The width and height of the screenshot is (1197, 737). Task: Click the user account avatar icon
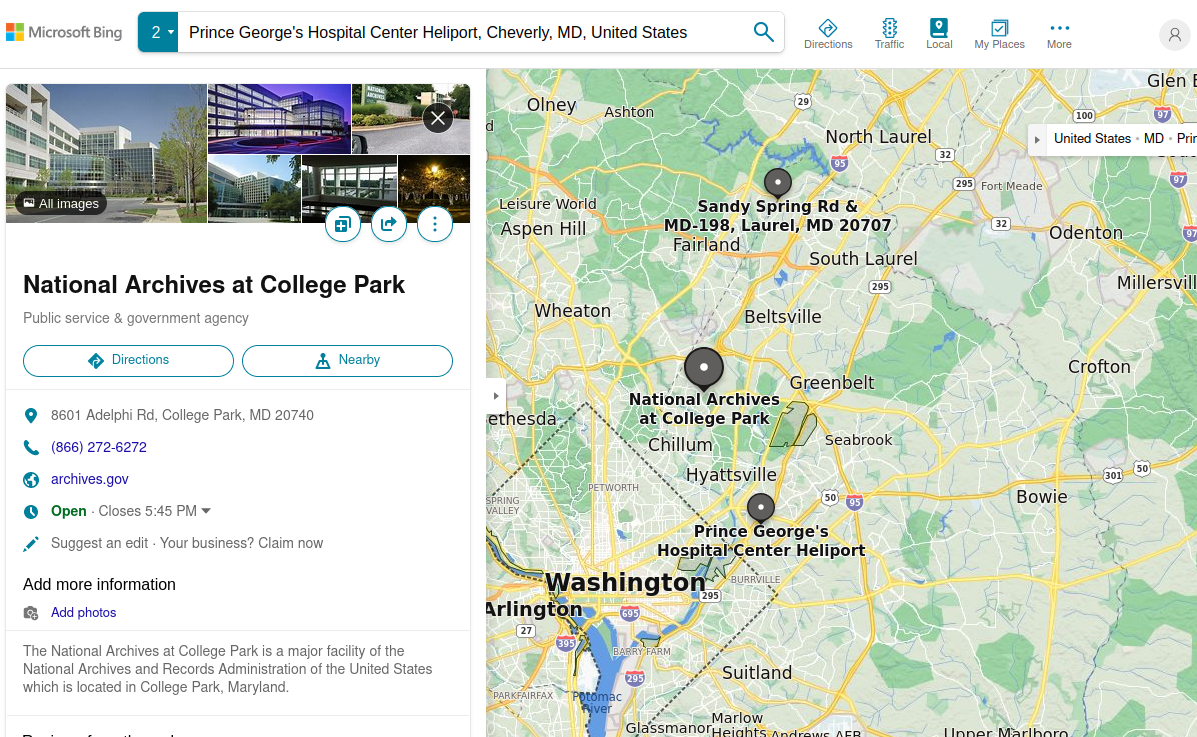point(1174,34)
